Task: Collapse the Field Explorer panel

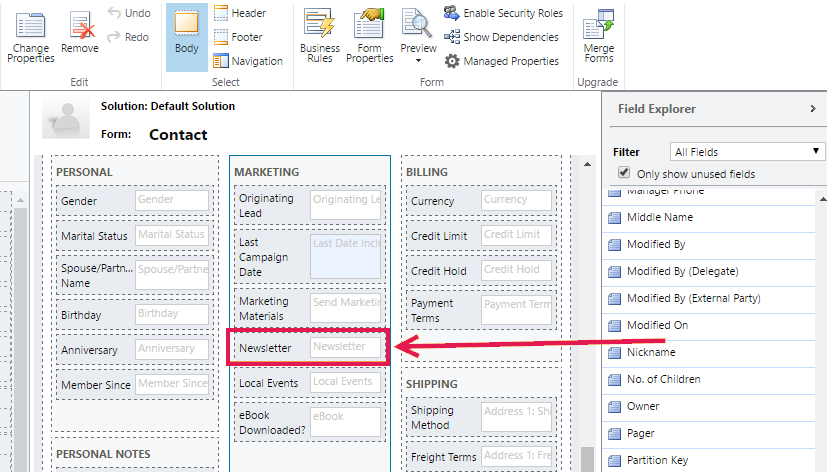Action: coord(813,109)
